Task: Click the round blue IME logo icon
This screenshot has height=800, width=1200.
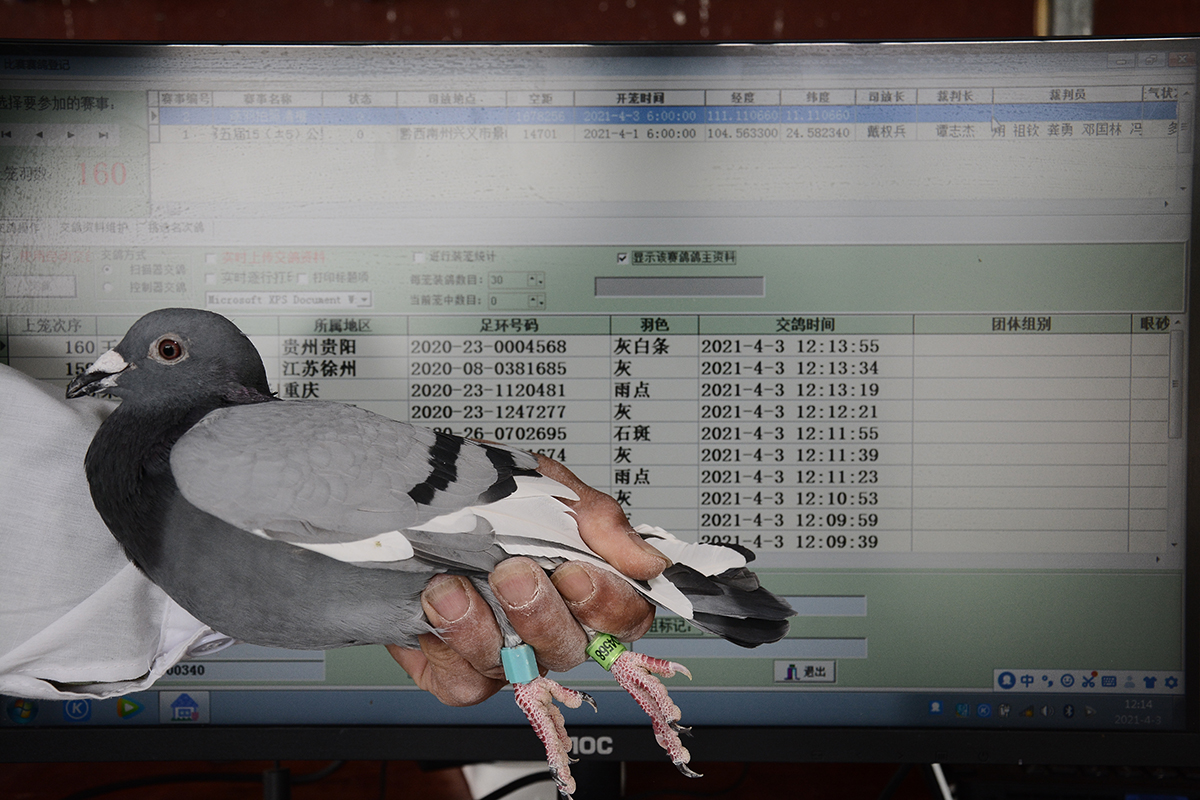Action: pyautogui.click(x=1007, y=681)
